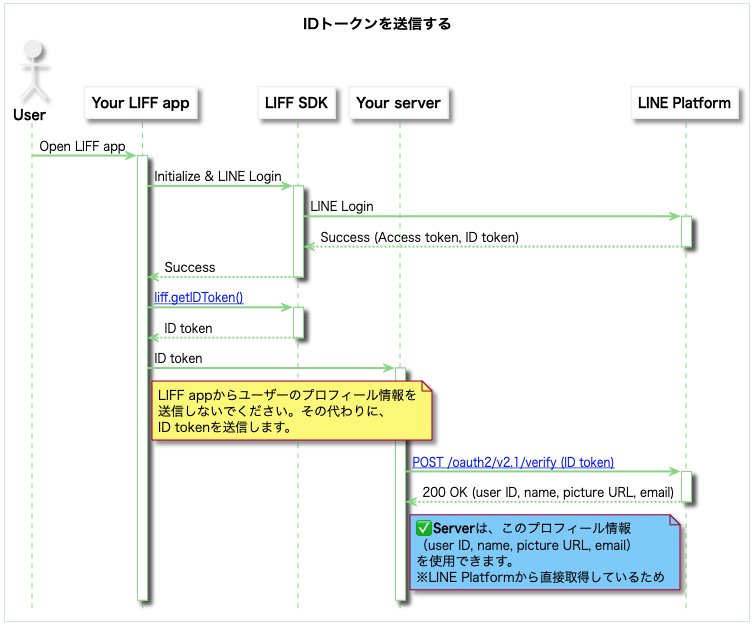Click text を使用できます。 in blue note
The height and width of the screenshot is (626, 755).
[465, 561]
